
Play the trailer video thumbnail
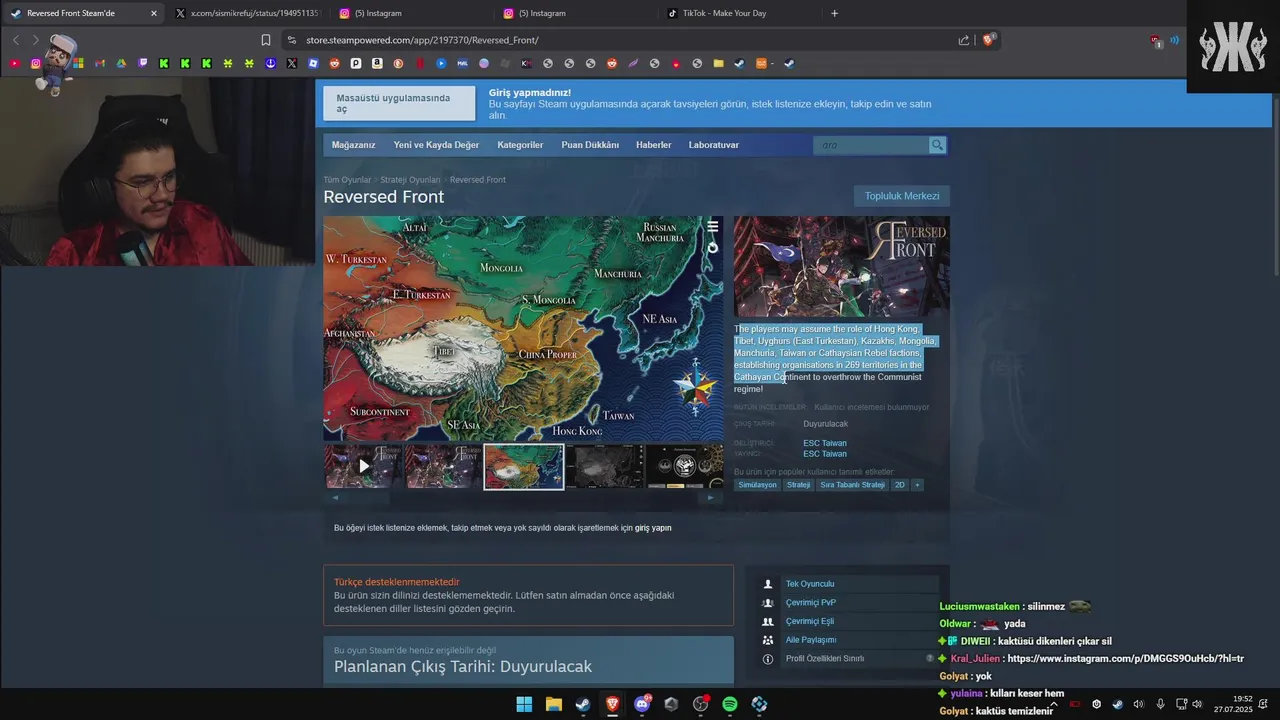(x=363, y=466)
